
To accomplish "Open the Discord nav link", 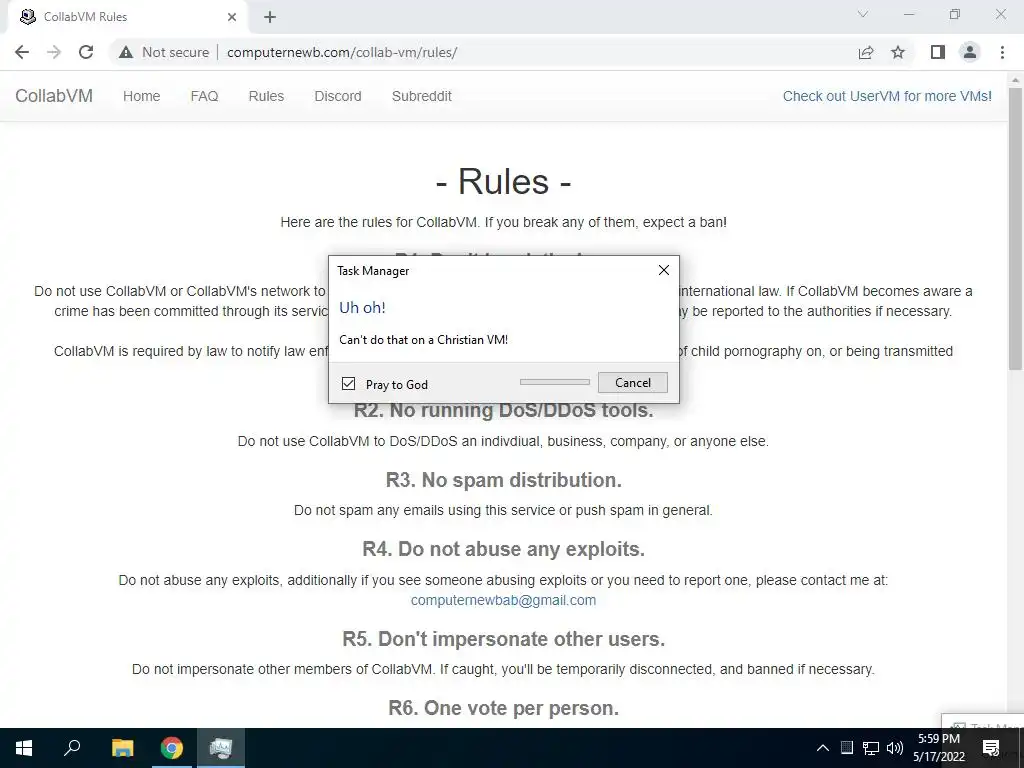I will pyautogui.click(x=338, y=96).
